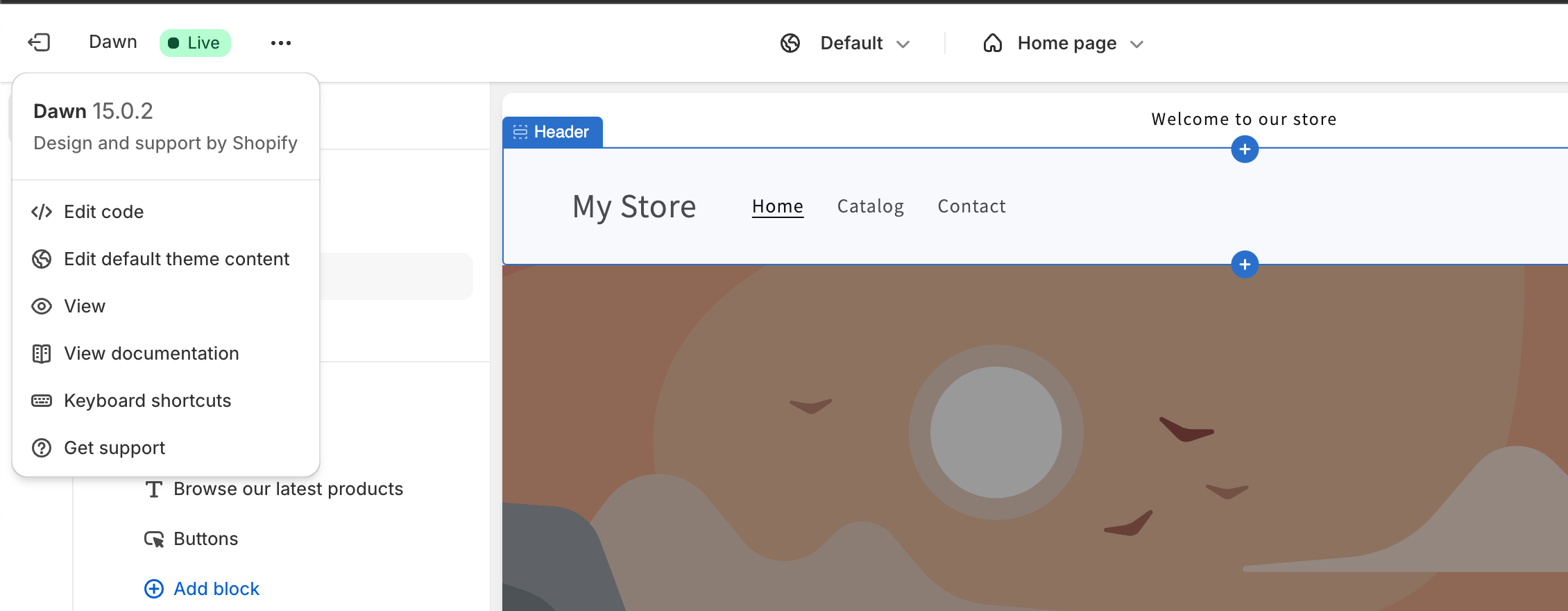Add section above header using plus button
This screenshot has width=1568, height=611.
tap(1245, 149)
